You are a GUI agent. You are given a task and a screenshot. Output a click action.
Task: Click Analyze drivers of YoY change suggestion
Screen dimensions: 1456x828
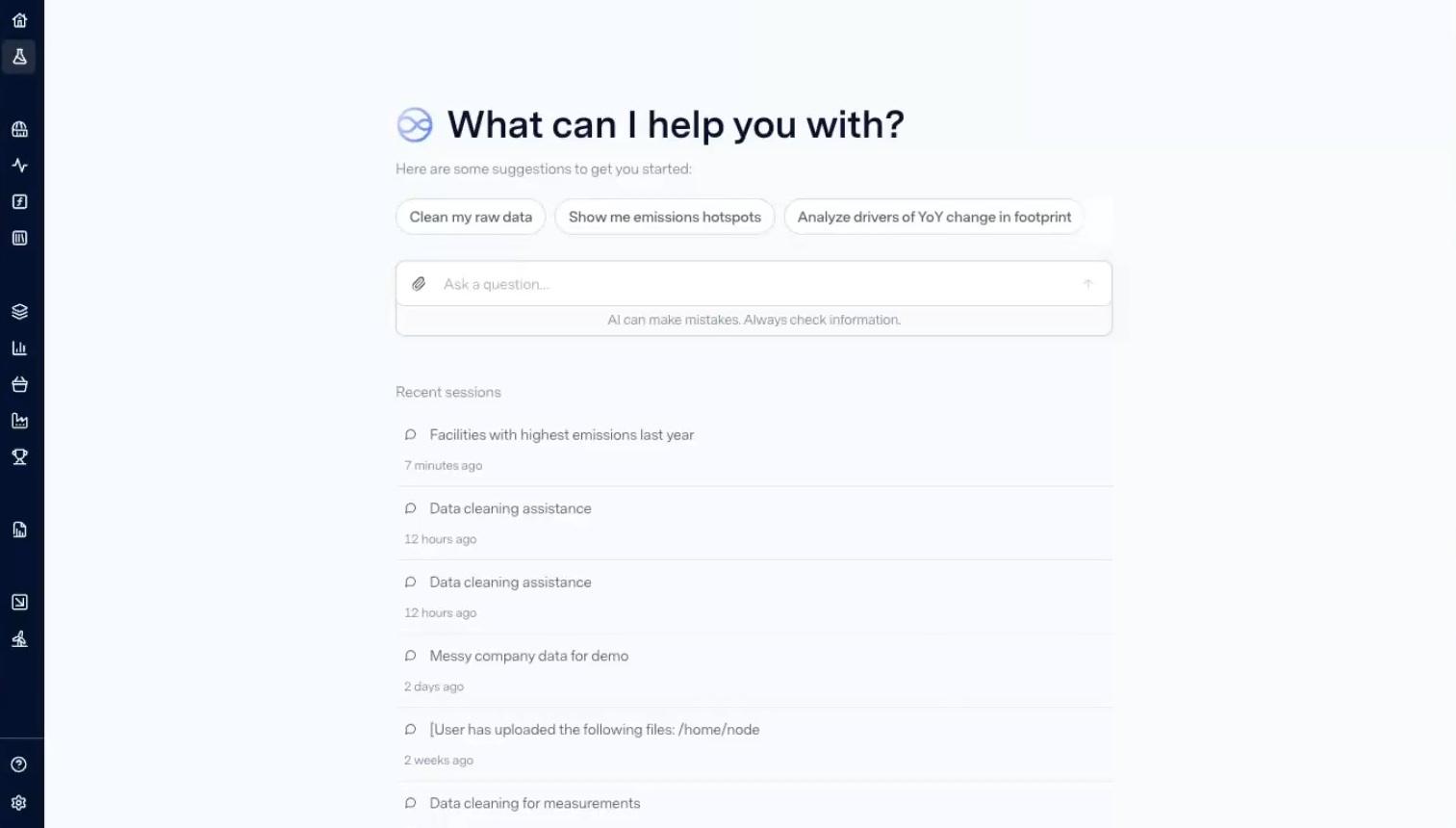(933, 217)
